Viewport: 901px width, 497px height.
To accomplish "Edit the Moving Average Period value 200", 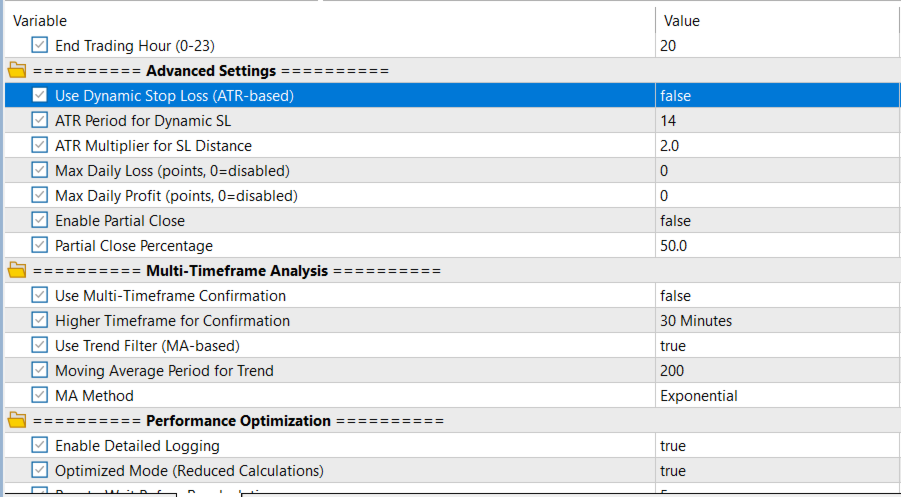I will click(672, 371).
